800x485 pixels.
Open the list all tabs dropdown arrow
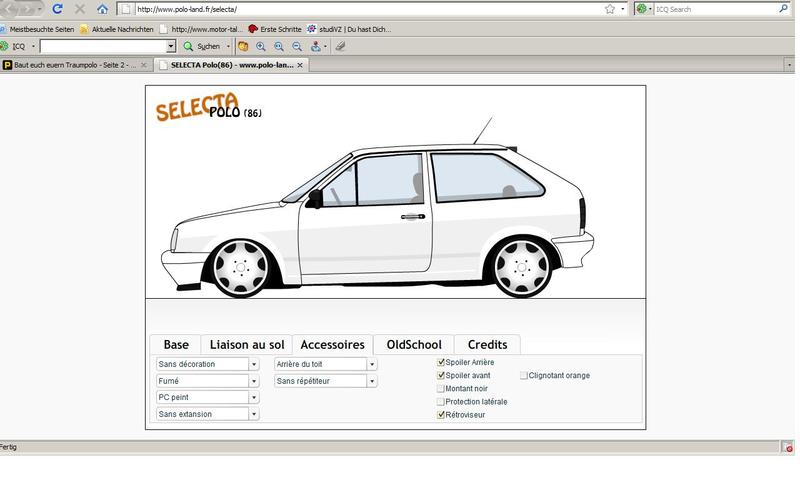[789, 65]
